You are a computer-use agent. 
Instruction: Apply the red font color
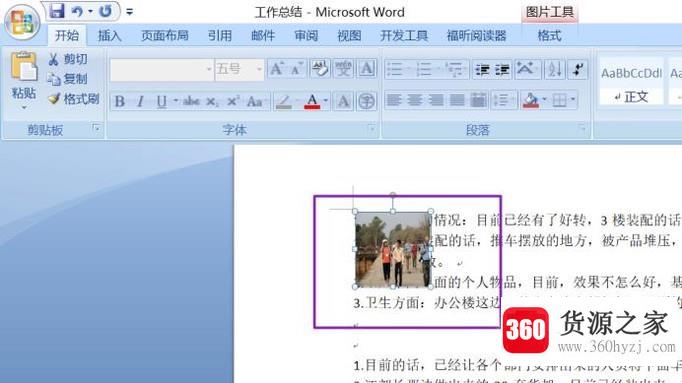coord(312,102)
